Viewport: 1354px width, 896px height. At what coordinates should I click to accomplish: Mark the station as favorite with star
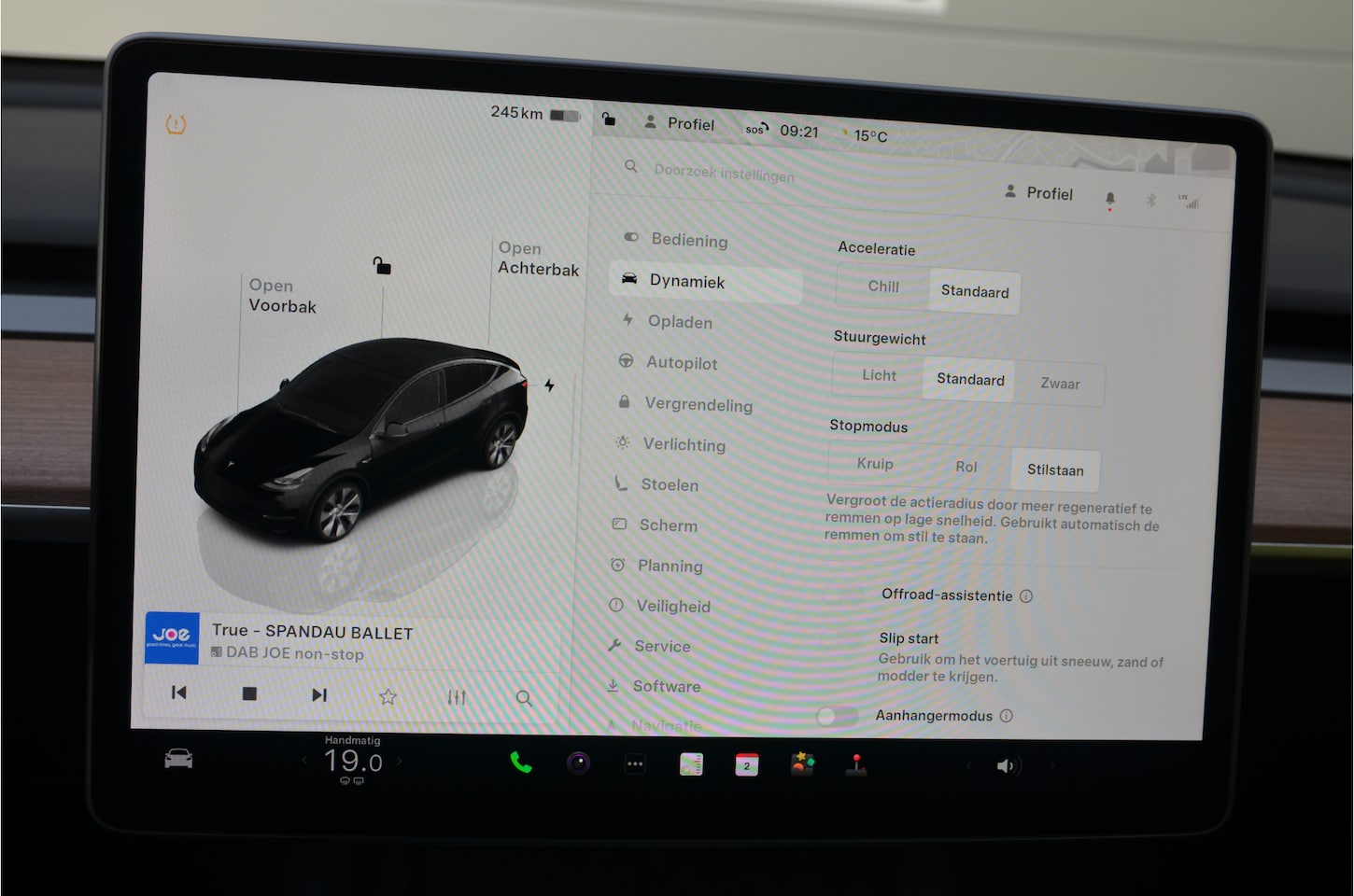click(x=388, y=696)
